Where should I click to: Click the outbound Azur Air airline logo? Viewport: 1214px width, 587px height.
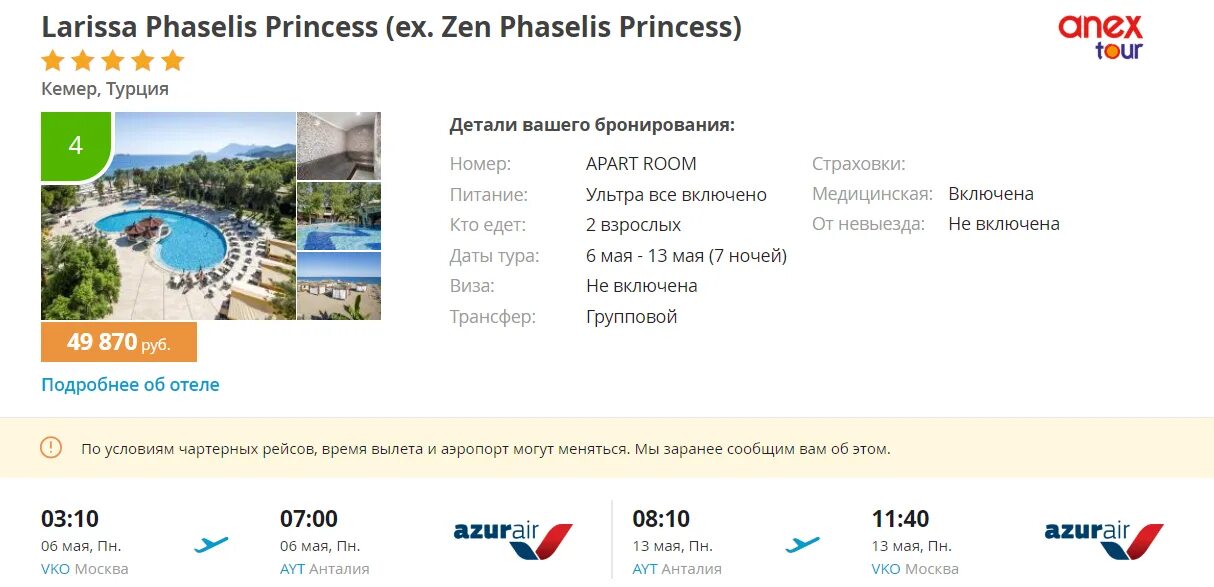pyautogui.click(x=513, y=538)
